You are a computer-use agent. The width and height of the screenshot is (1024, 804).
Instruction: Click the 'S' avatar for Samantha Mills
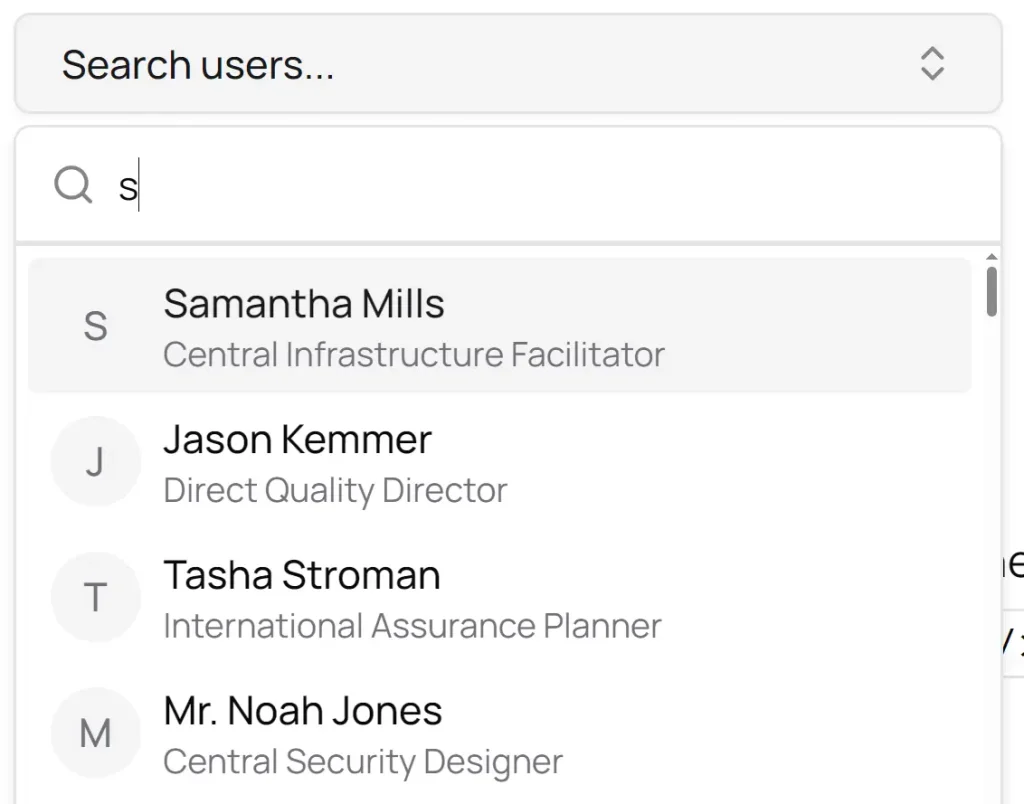(95, 326)
